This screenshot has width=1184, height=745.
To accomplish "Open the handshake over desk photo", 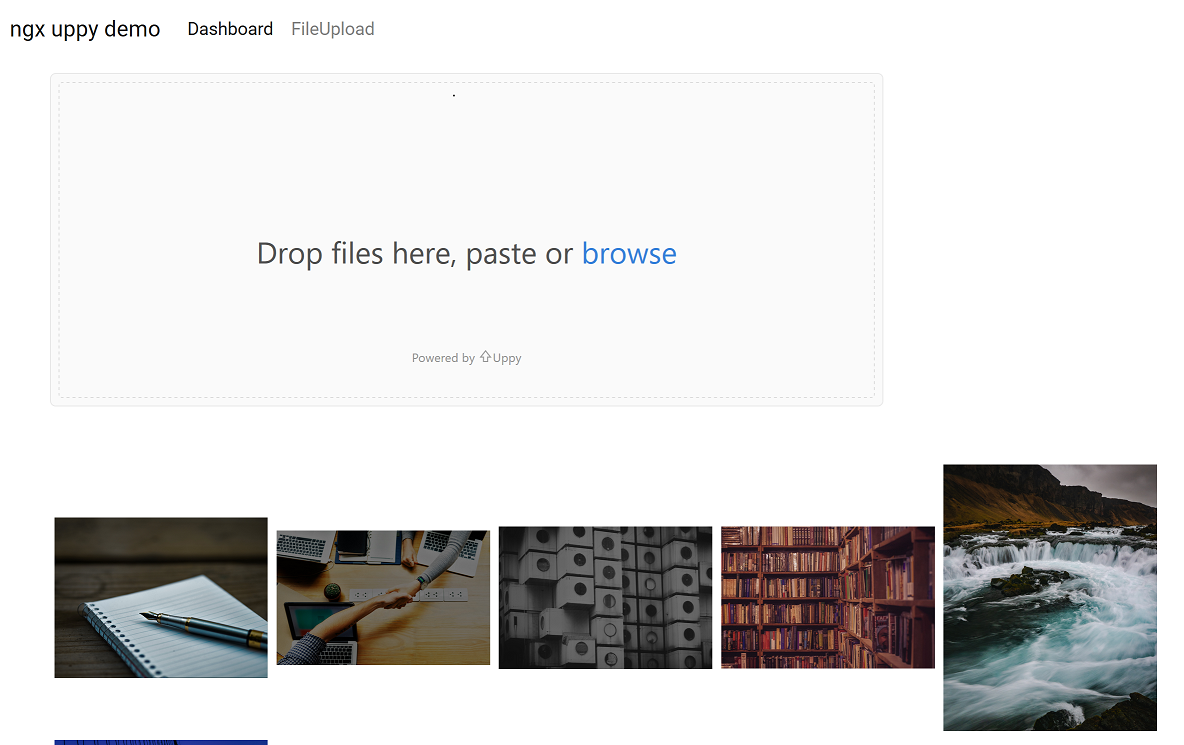I will point(383,597).
